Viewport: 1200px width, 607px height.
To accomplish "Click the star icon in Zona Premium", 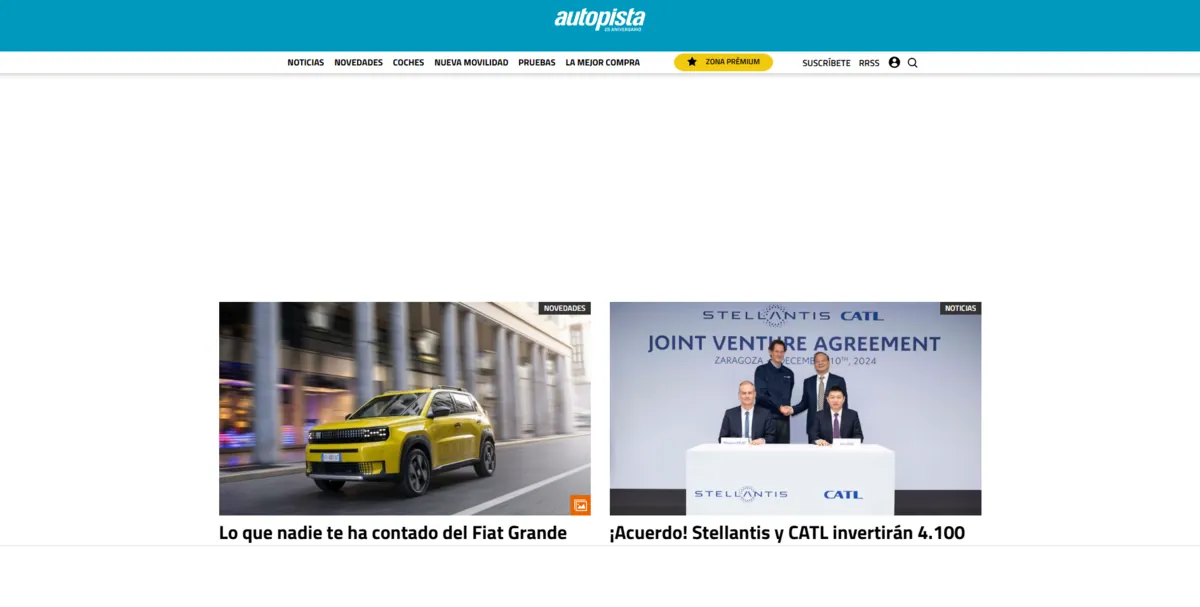I will (692, 62).
